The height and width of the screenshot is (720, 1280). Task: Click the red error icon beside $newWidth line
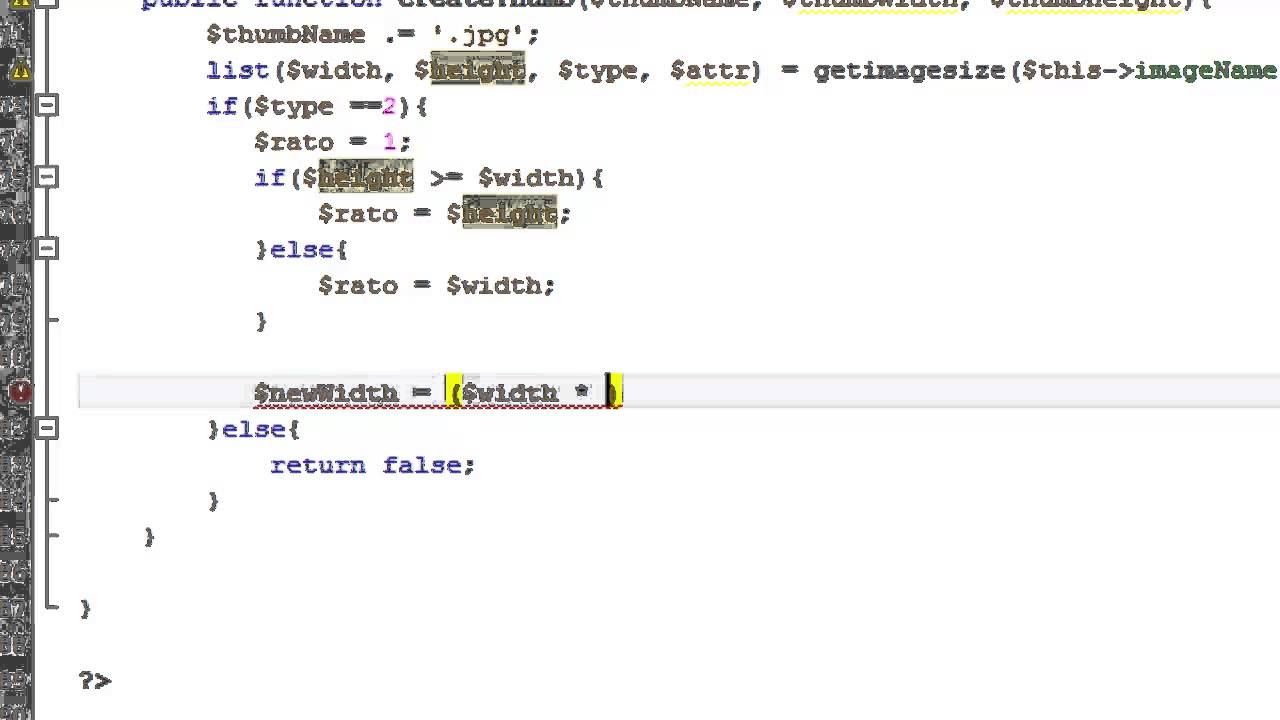(x=19, y=392)
